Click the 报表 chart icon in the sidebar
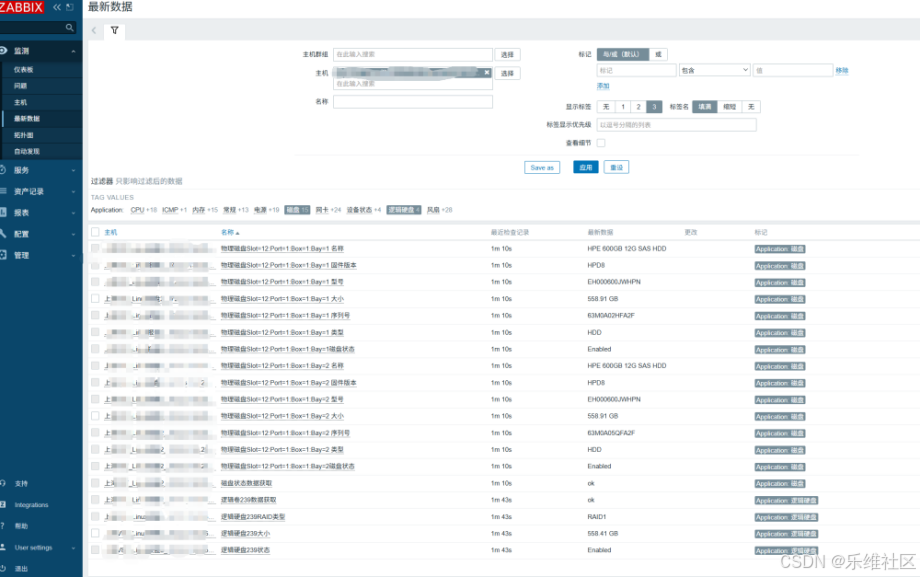 (4, 212)
